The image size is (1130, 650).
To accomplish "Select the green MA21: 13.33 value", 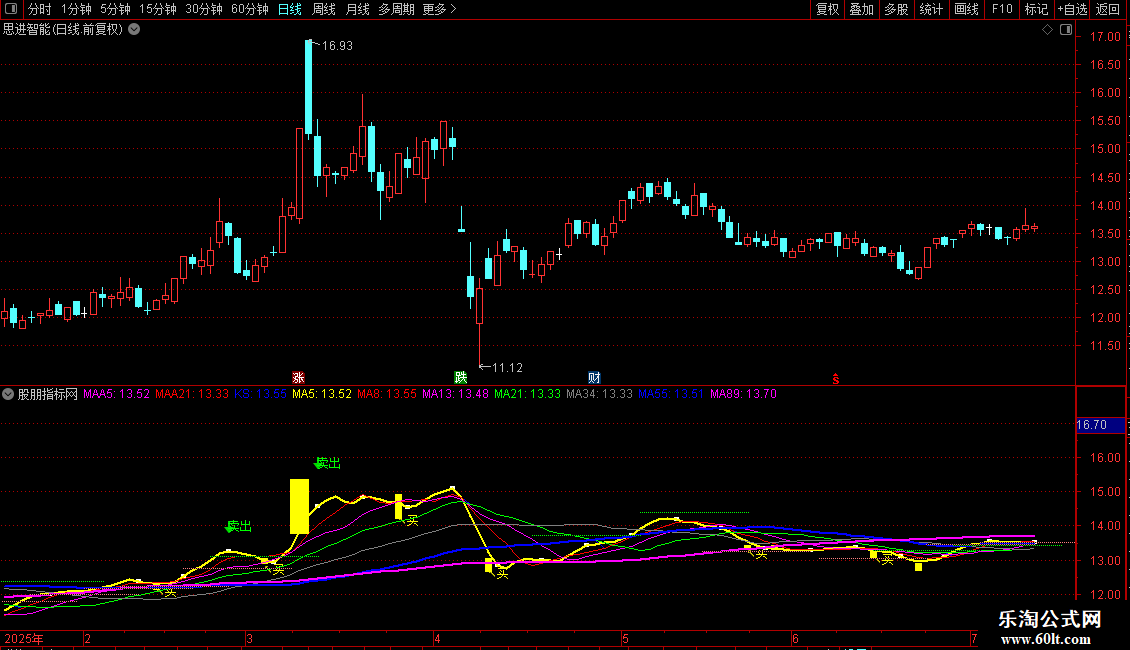I will click(528, 394).
